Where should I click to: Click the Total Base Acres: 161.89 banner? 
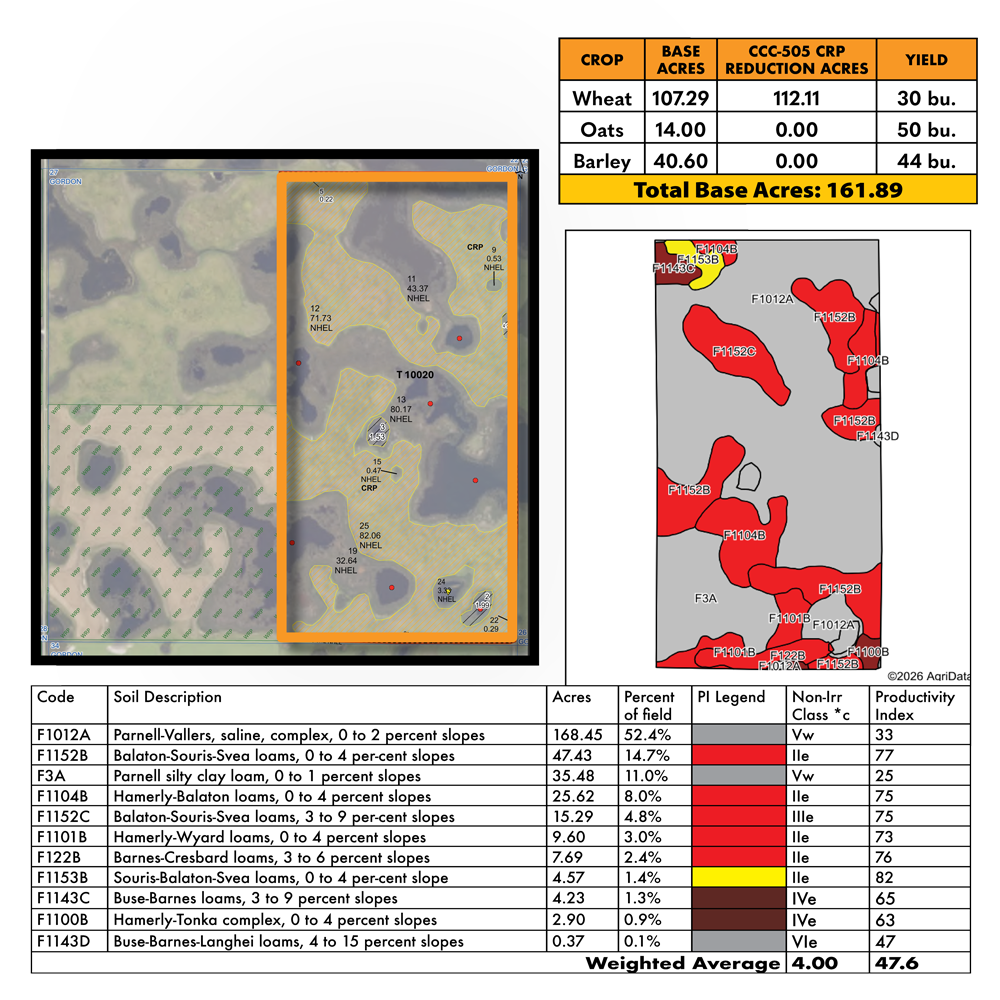click(x=768, y=189)
